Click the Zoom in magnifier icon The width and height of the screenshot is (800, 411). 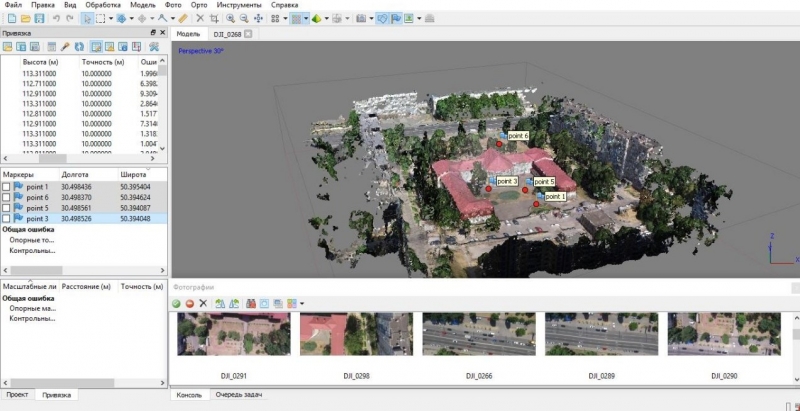[230, 18]
